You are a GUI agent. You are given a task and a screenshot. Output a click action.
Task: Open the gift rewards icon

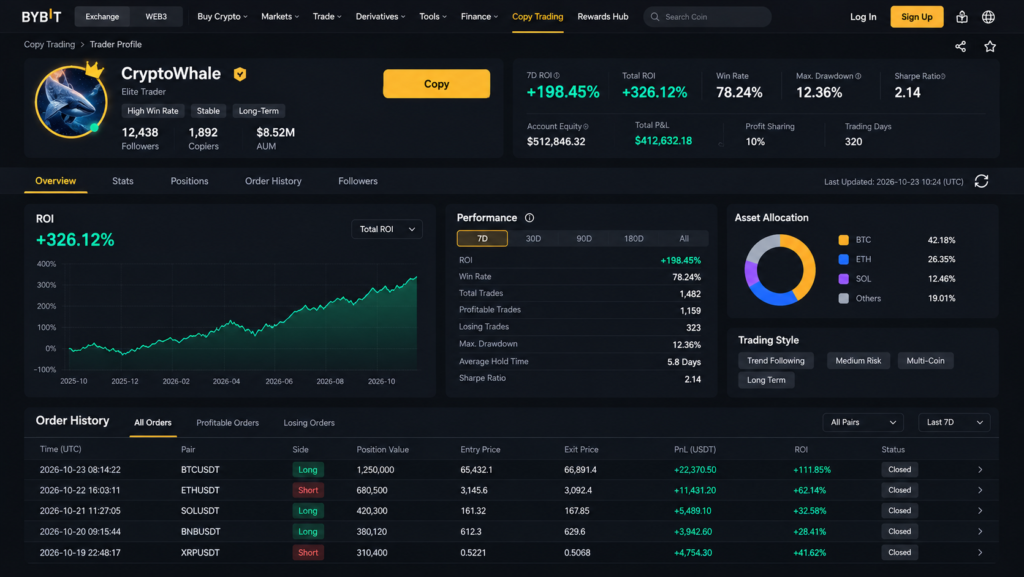pyautogui.click(x=961, y=17)
